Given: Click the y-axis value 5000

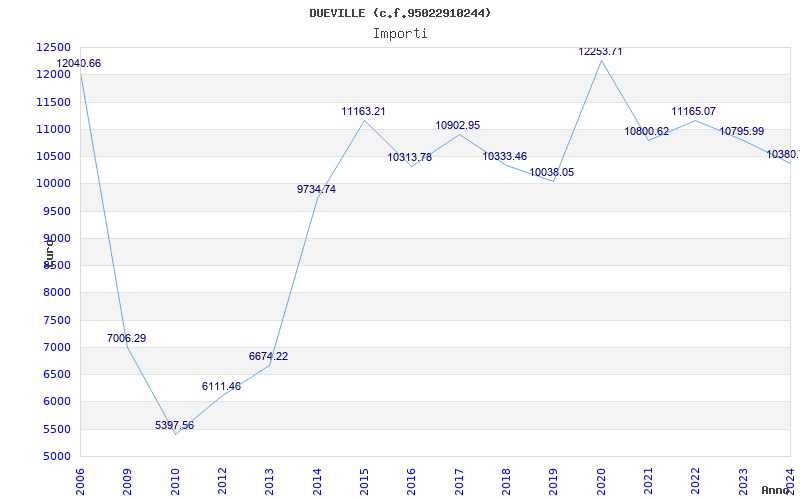Looking at the screenshot, I should point(56,456).
